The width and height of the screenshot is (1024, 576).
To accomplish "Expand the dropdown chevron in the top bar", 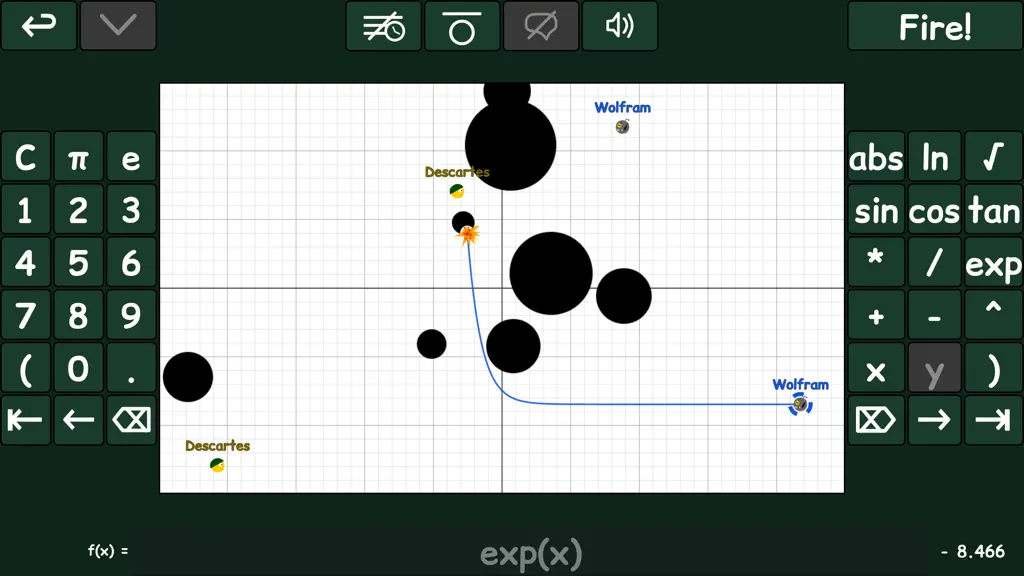I will pos(118,25).
